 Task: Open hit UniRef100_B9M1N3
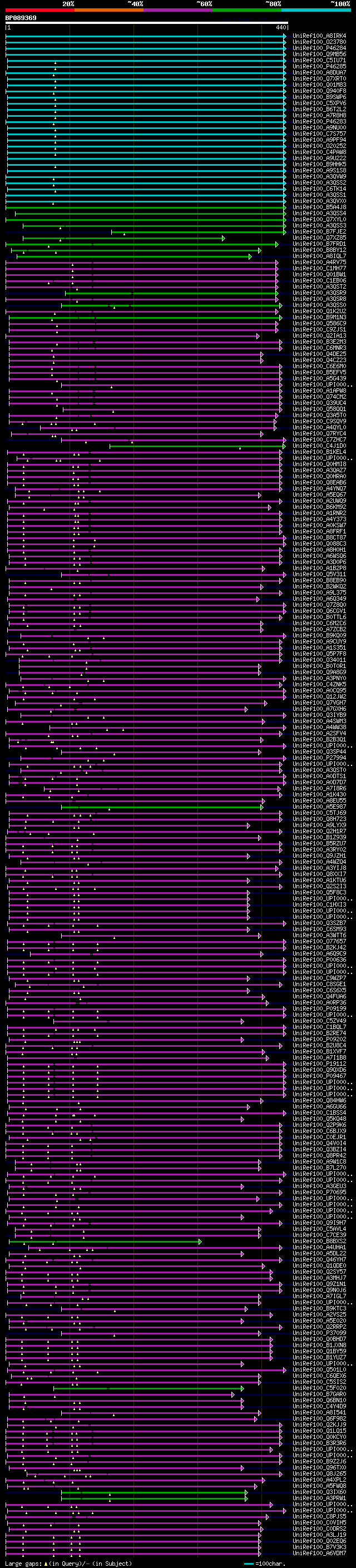tap(319, 318)
